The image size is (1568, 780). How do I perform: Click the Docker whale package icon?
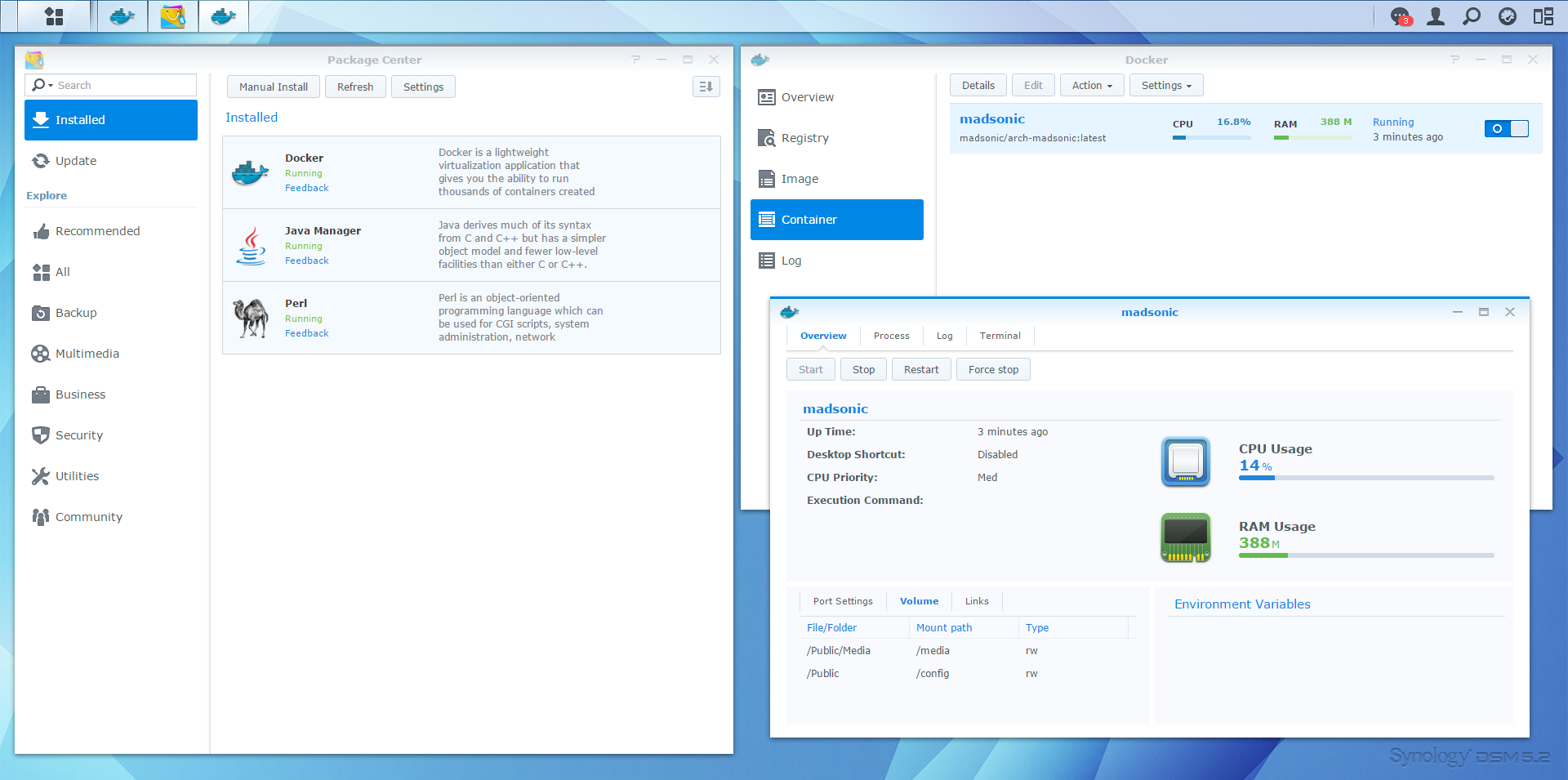[x=250, y=173]
